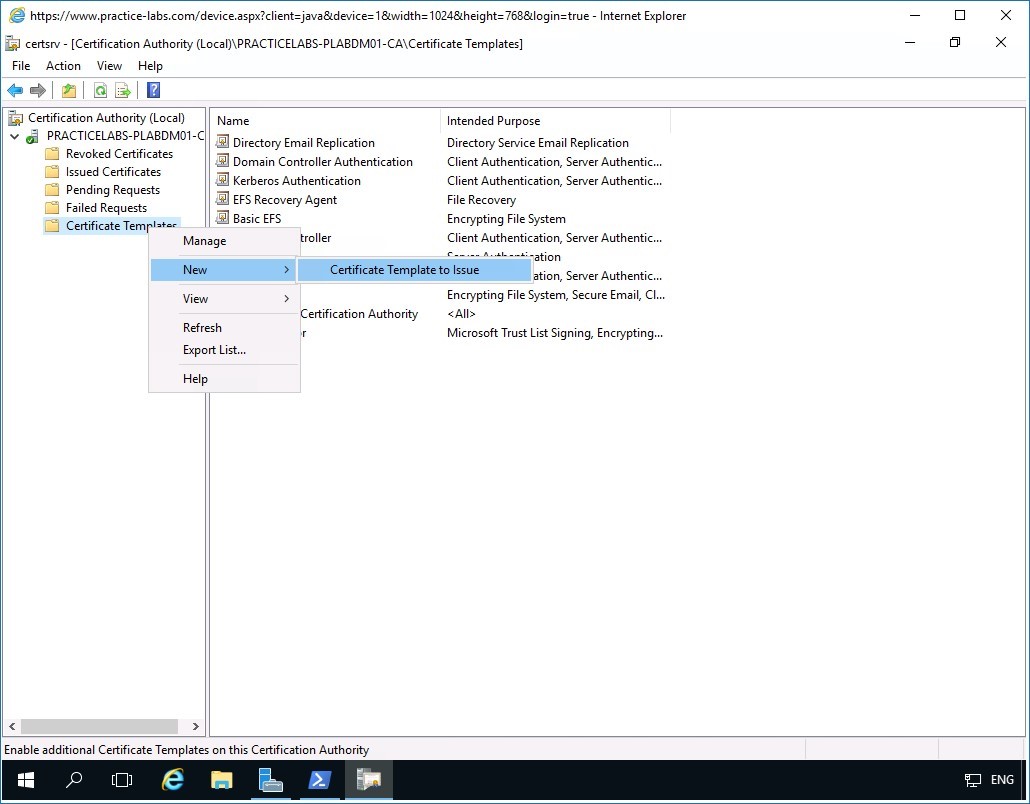Click the Export List toolbar icon
The width and height of the screenshot is (1030, 804).
pos(122,90)
